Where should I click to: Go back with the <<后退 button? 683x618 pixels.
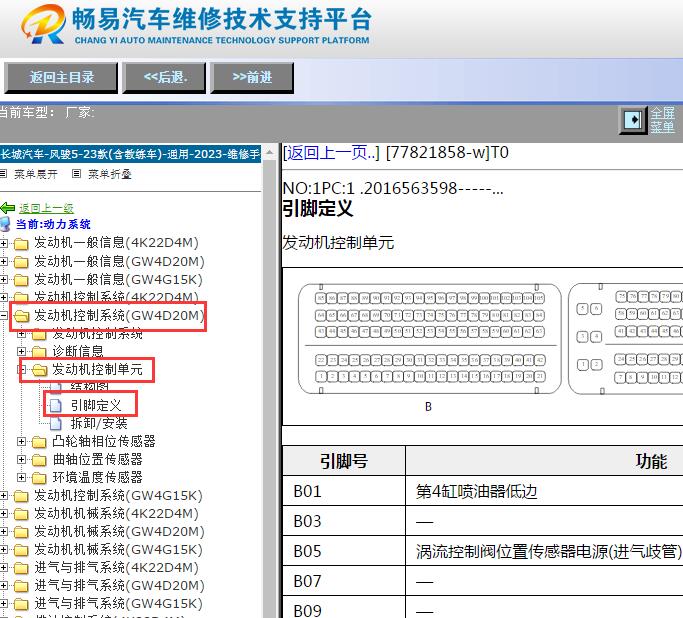click(x=165, y=78)
